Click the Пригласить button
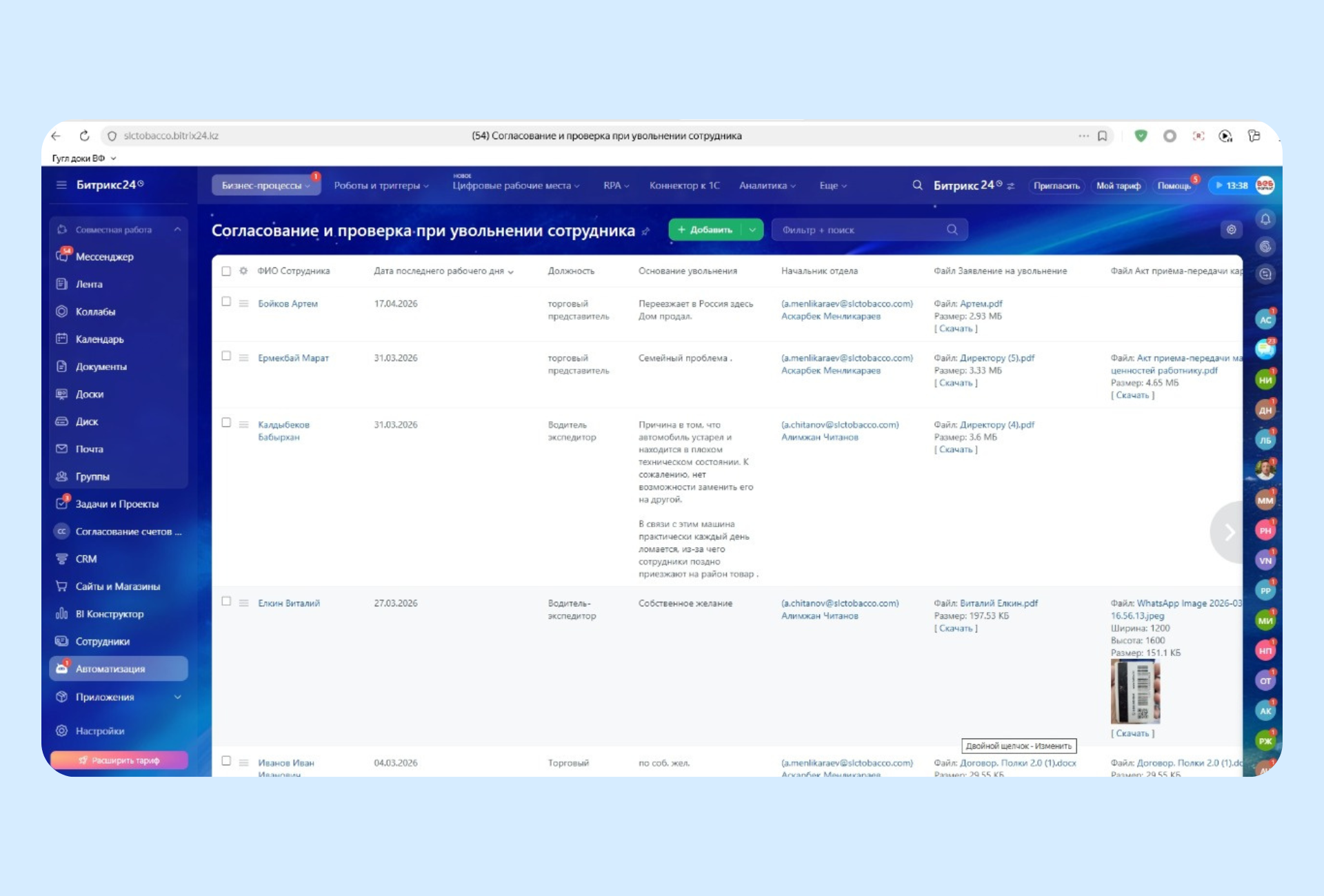 [1056, 185]
